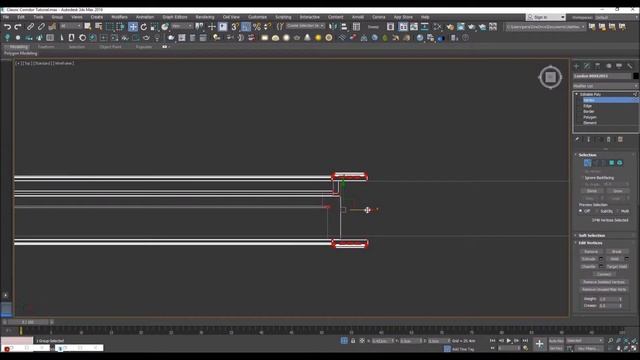
Task: Toggle Window/Crossing selection icon
Action: pyautogui.click(x=120, y=27)
